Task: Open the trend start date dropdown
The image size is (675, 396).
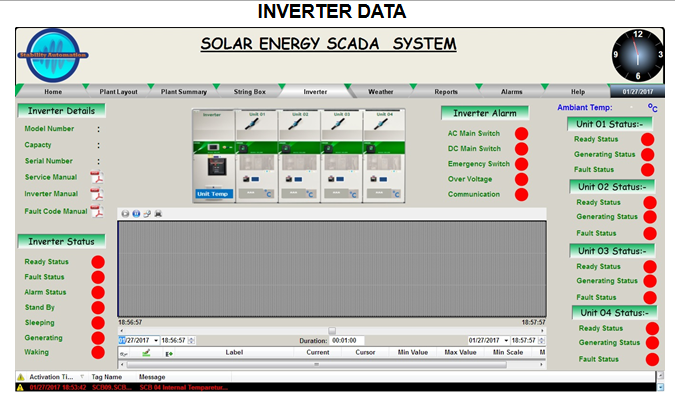Action: pos(156,340)
